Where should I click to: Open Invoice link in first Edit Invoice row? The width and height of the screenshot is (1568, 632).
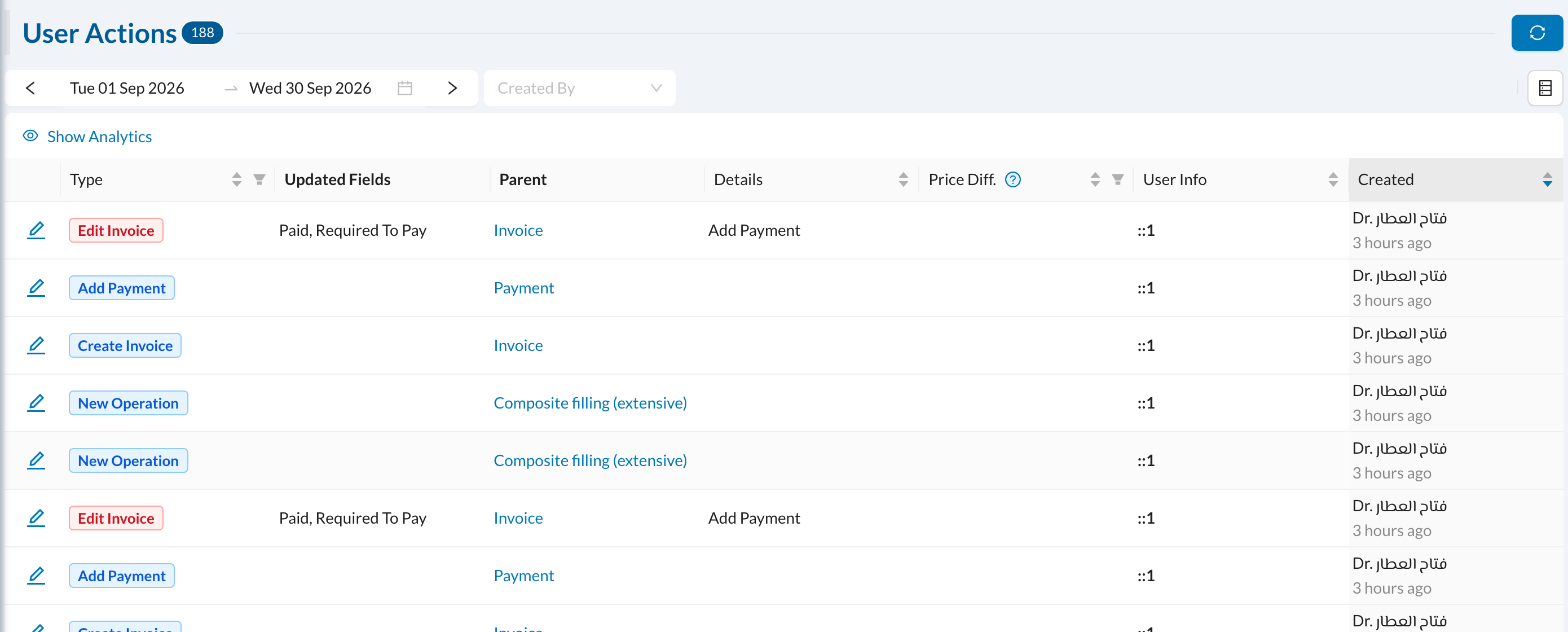click(x=518, y=230)
